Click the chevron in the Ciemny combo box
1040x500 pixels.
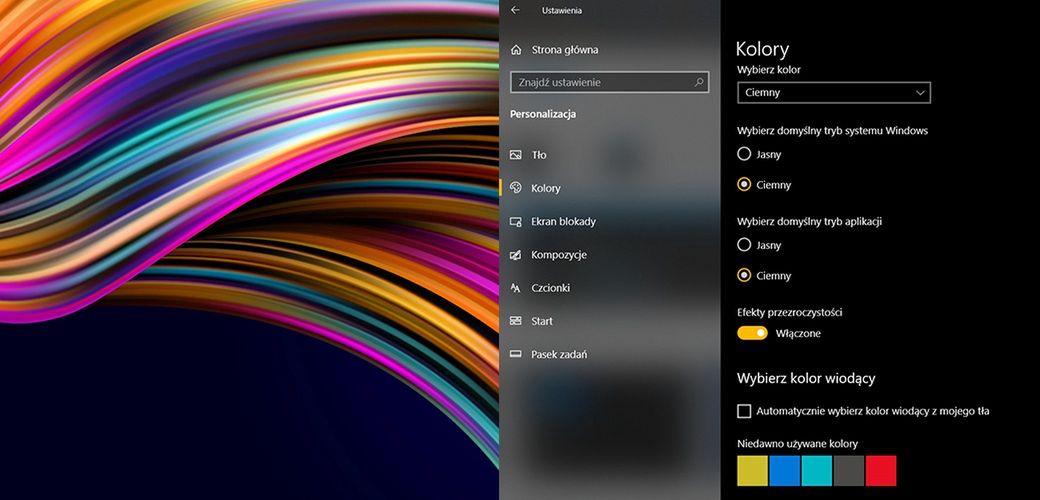tap(920, 93)
